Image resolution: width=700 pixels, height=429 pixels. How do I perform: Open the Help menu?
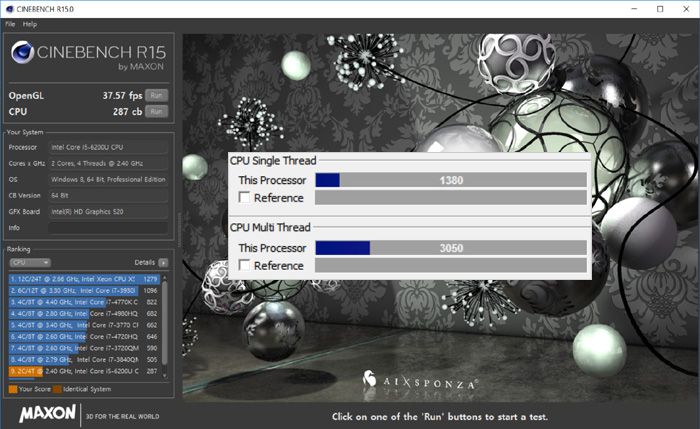30,23
